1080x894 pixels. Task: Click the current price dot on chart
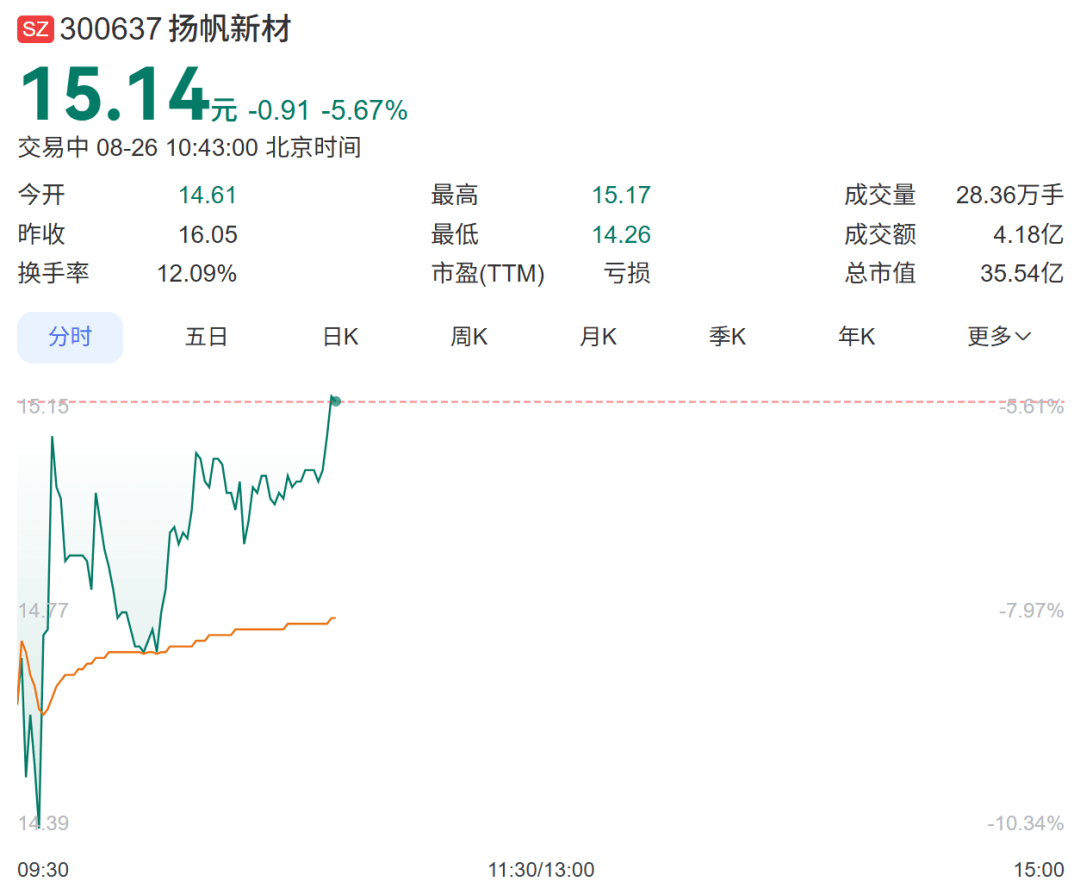336,401
